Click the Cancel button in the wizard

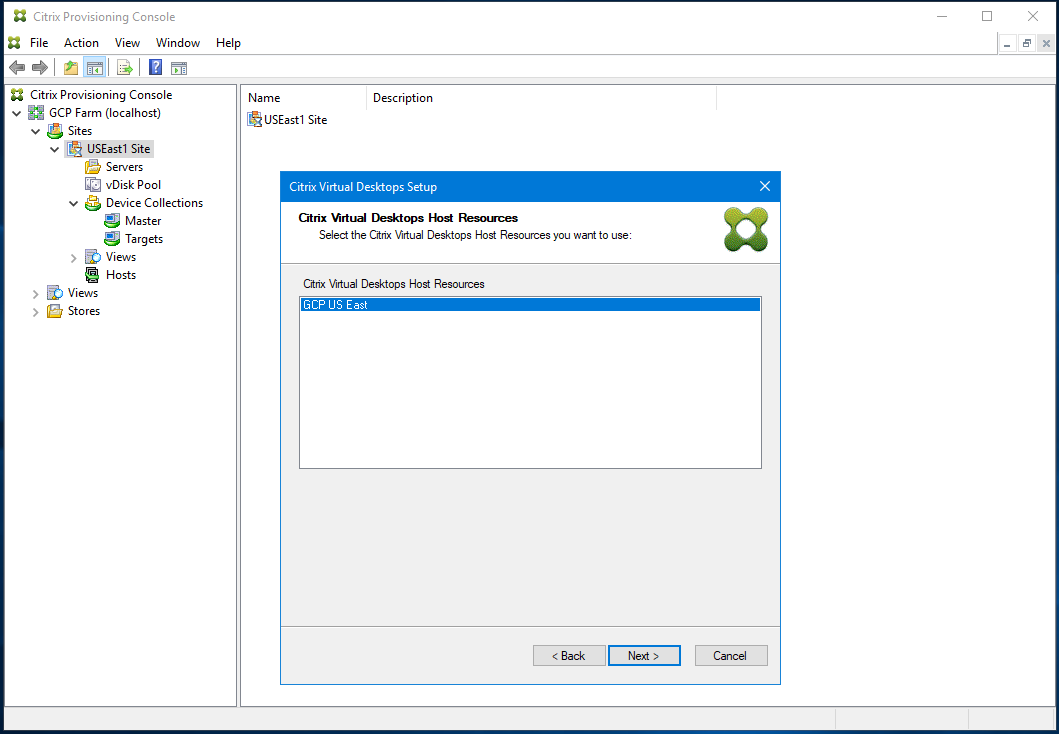point(731,655)
